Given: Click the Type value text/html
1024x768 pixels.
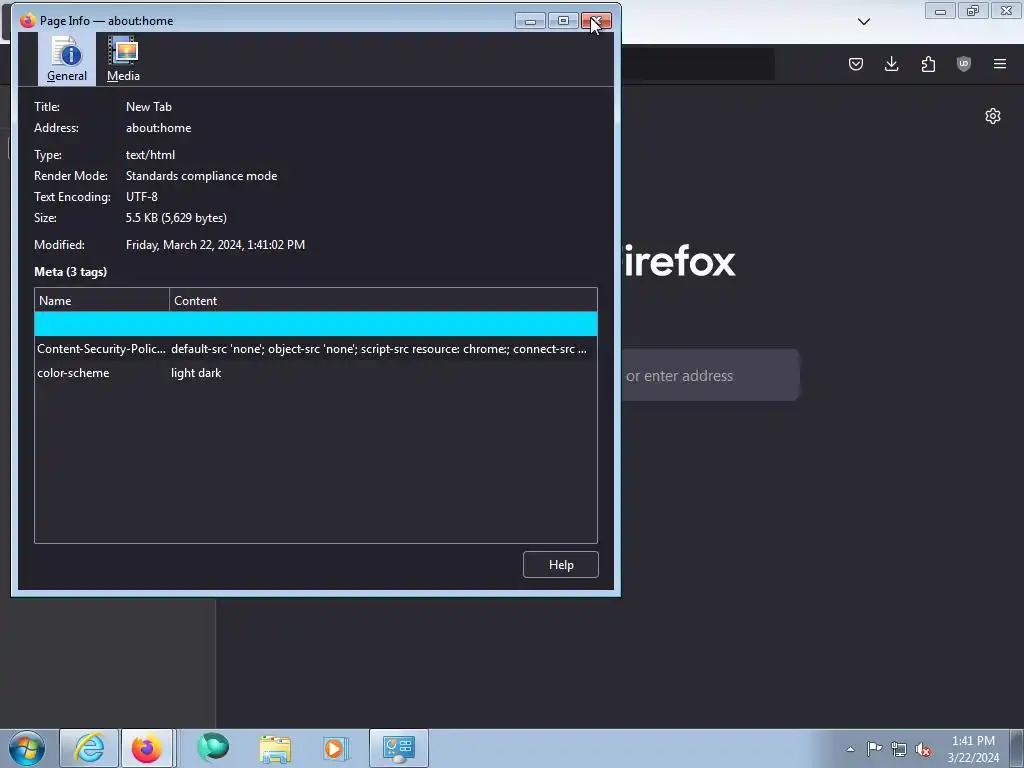Looking at the screenshot, I should coord(150,155).
